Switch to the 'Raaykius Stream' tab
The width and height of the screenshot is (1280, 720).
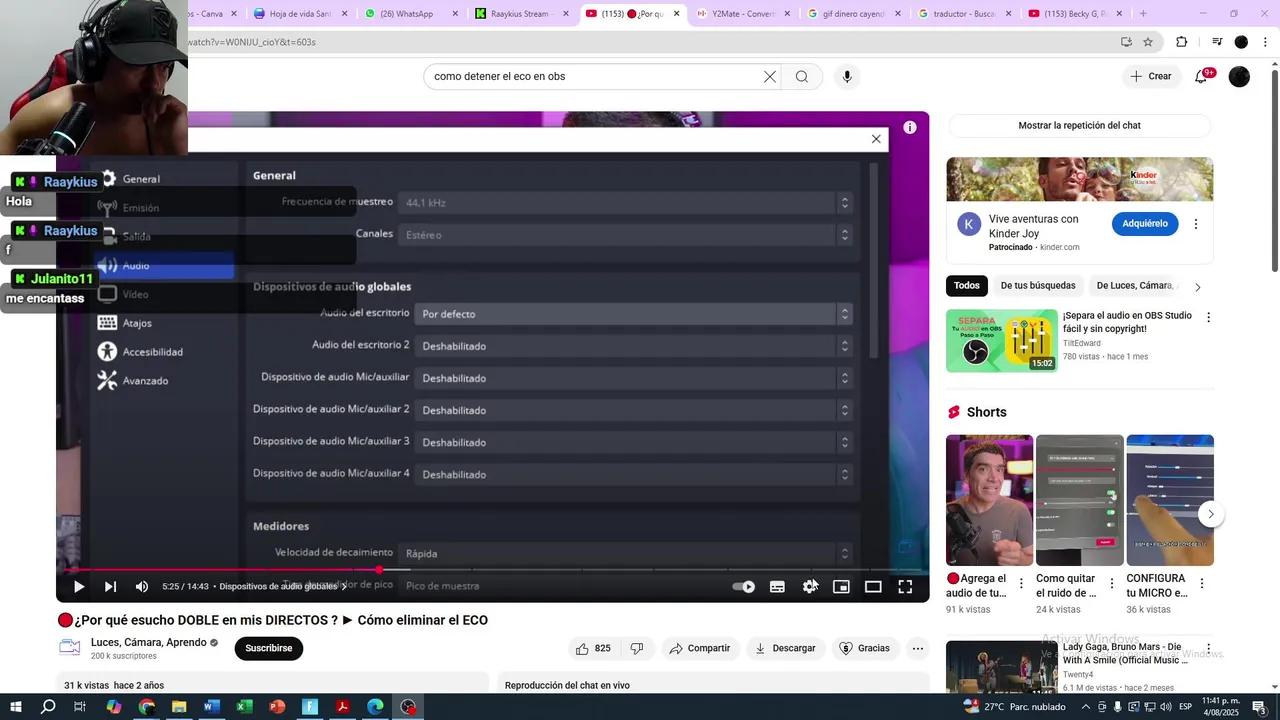point(520,14)
